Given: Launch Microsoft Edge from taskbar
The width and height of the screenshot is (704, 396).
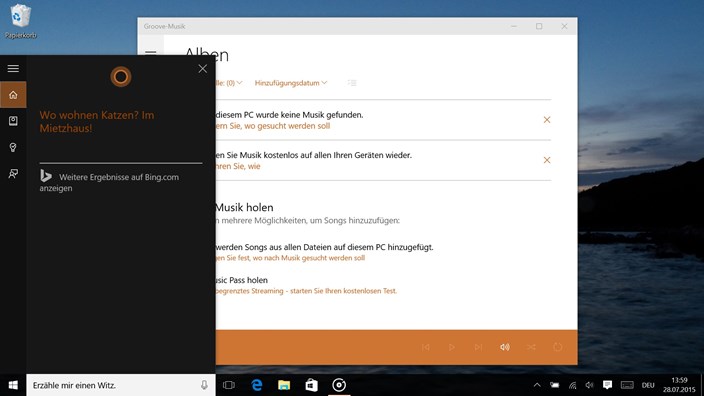Looking at the screenshot, I should (257, 385).
